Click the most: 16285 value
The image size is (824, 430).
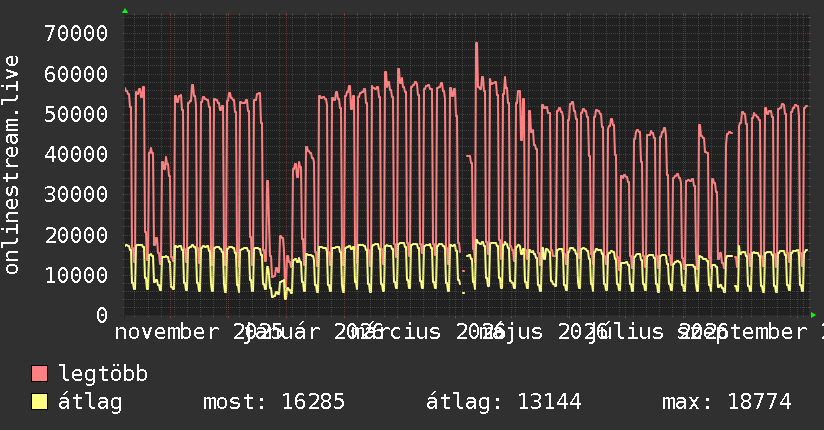pyautogui.click(x=274, y=402)
